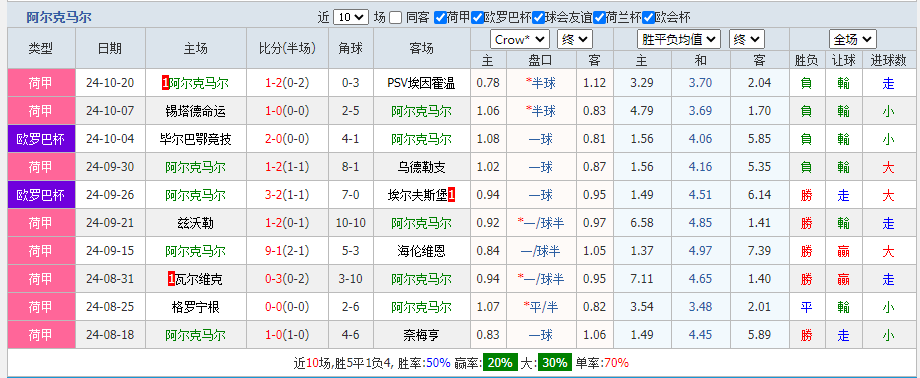Open 海伦维恩 team link

coord(421,251)
